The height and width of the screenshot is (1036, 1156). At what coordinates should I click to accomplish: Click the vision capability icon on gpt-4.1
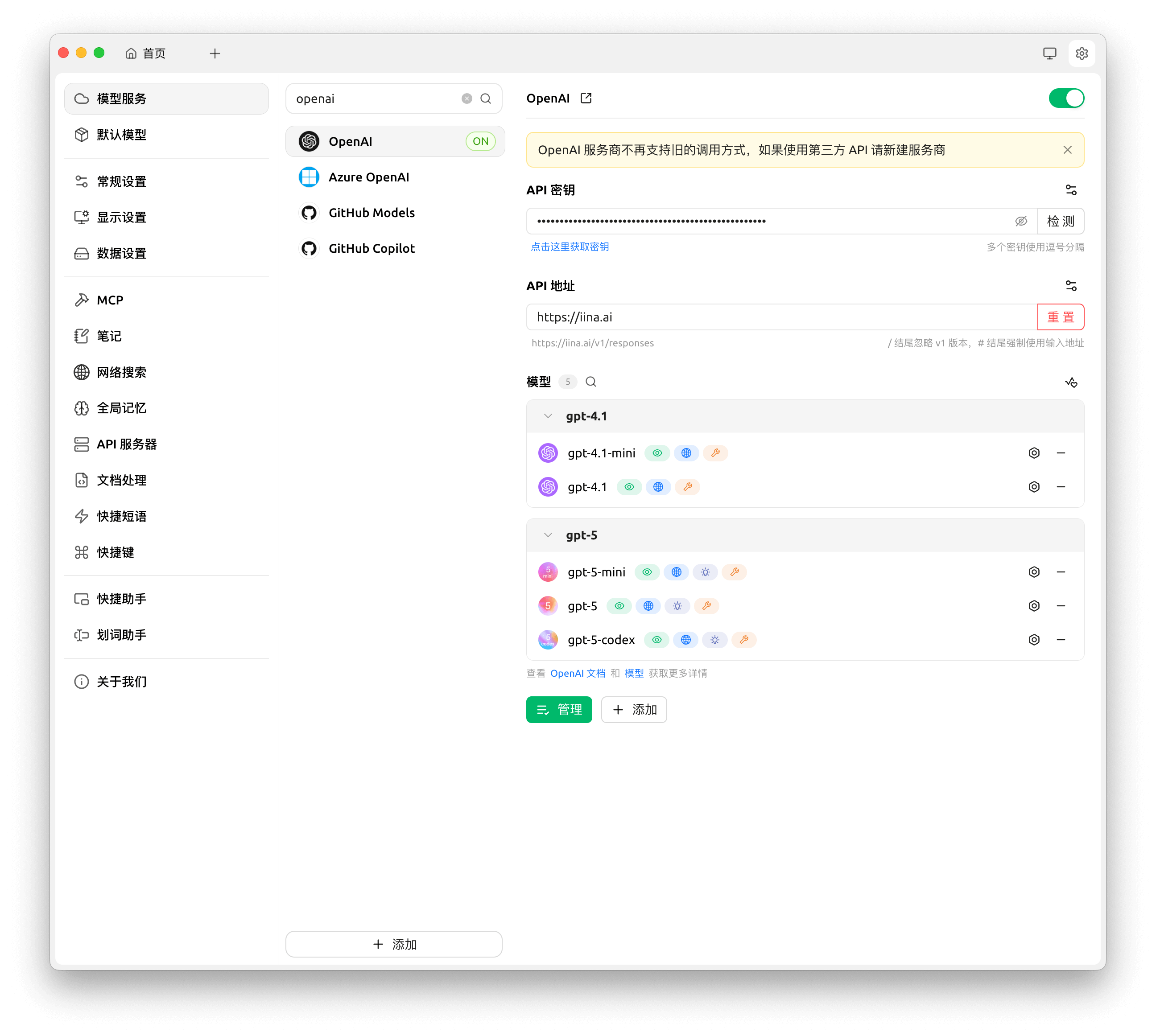(x=629, y=487)
